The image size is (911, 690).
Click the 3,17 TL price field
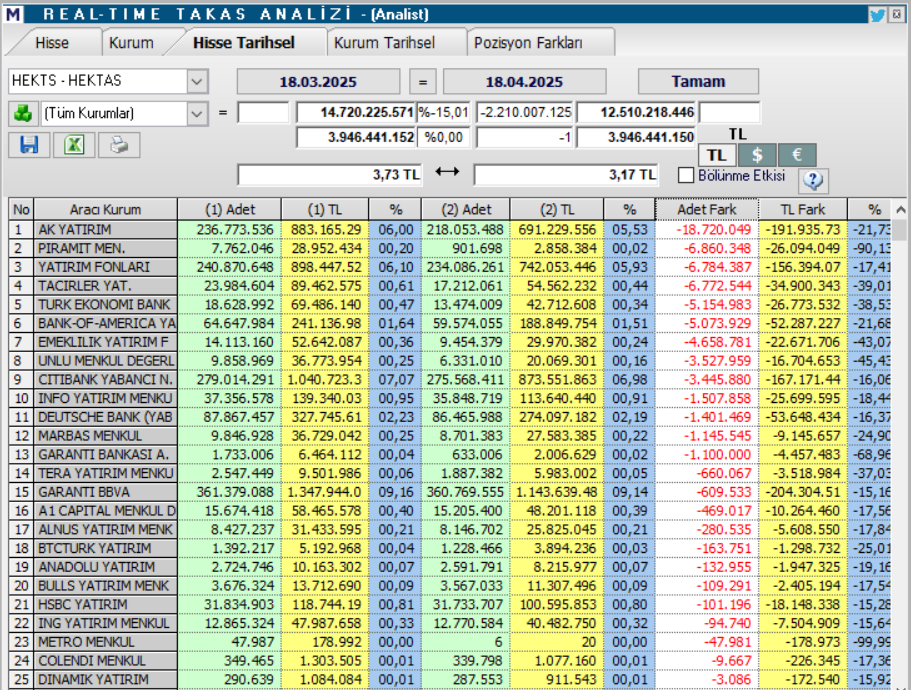(566, 175)
